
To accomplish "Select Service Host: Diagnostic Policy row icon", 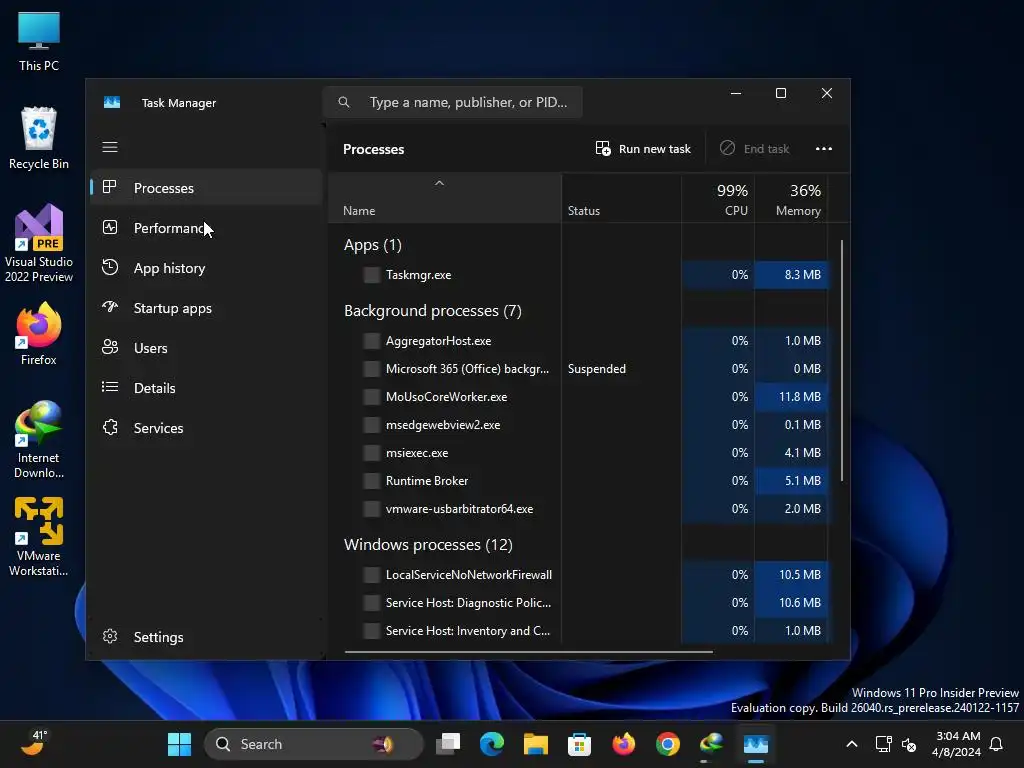I will tap(372, 603).
